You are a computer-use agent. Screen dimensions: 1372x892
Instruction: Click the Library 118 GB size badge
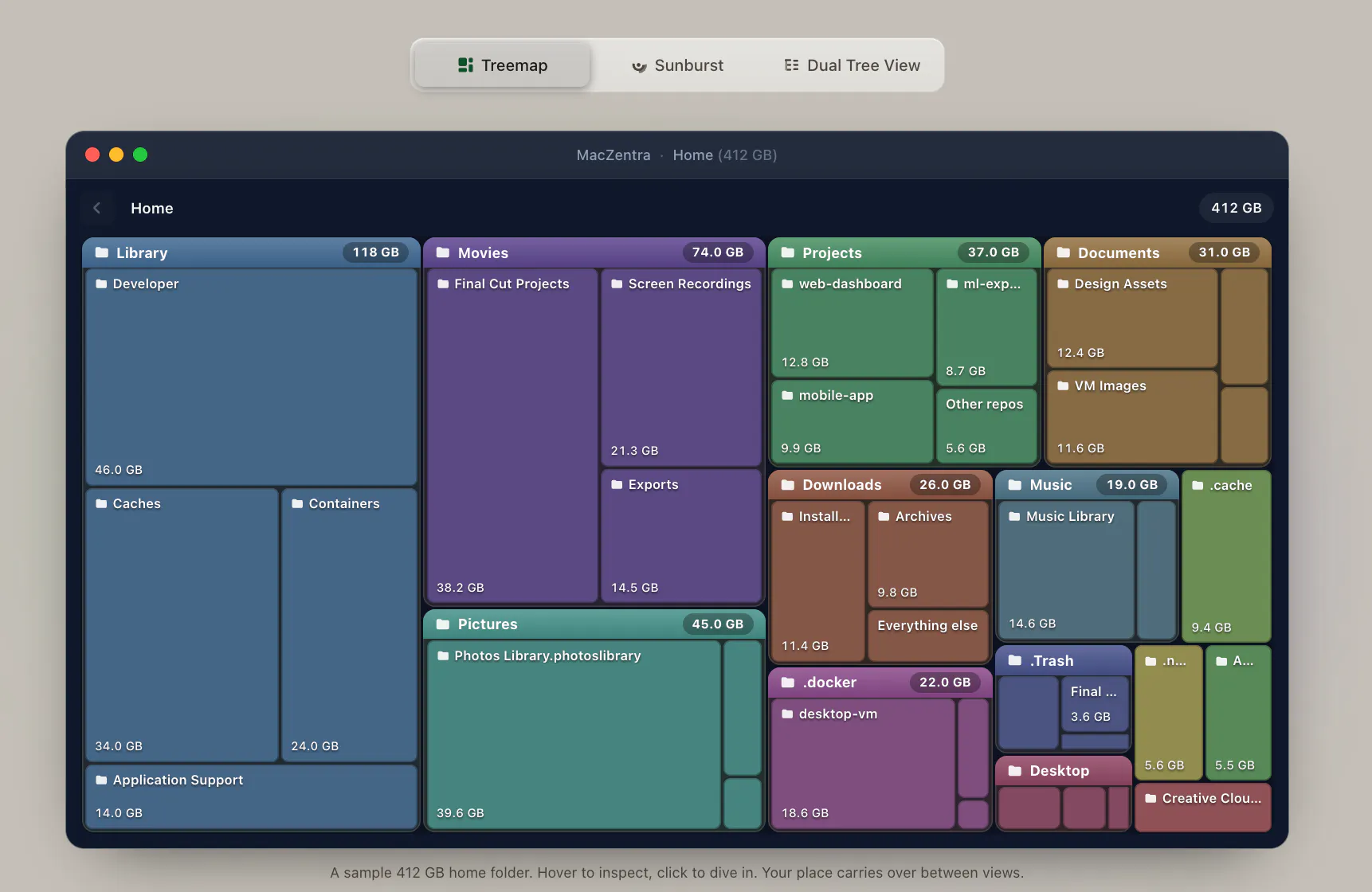tap(376, 252)
